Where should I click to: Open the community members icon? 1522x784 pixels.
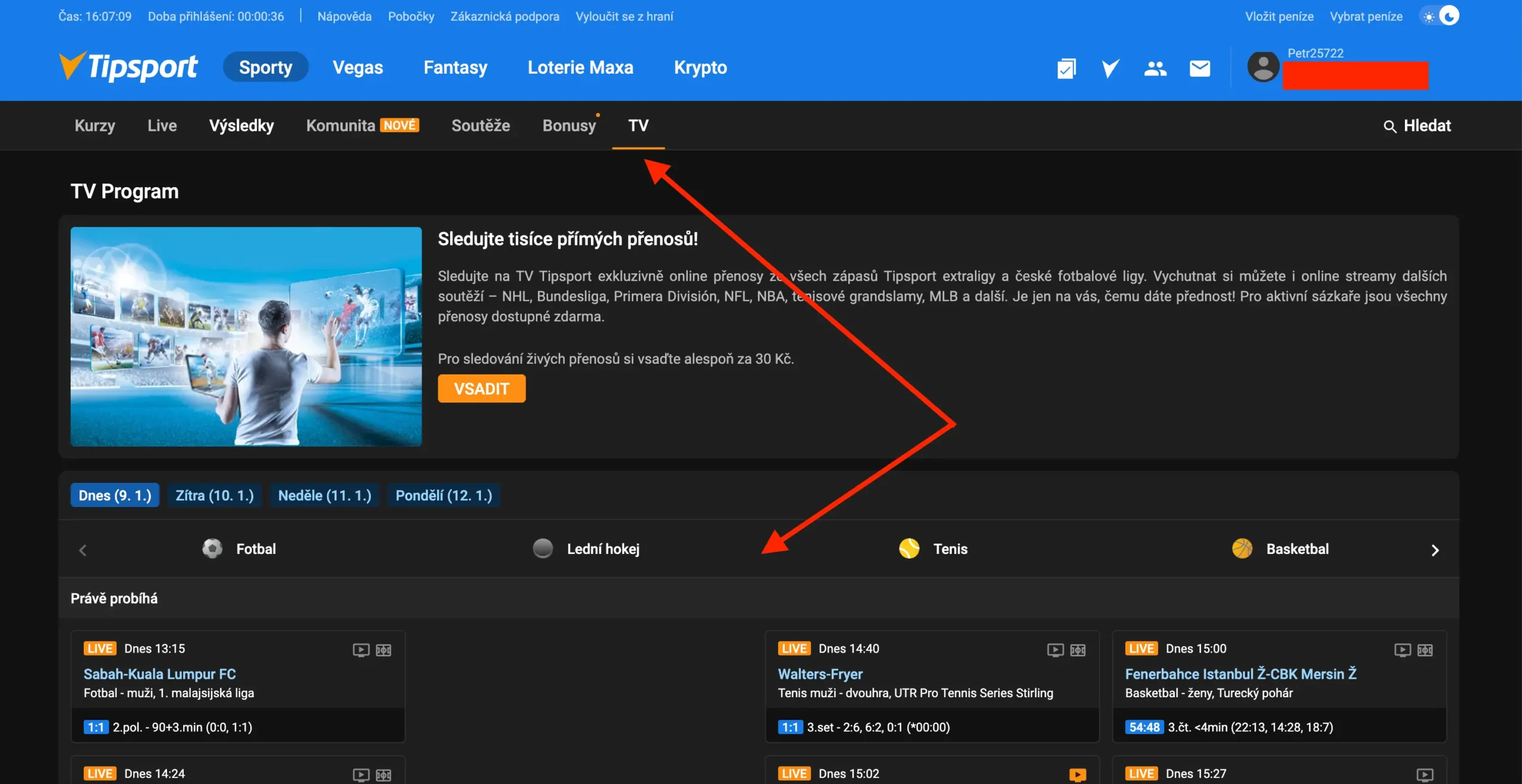[1155, 68]
